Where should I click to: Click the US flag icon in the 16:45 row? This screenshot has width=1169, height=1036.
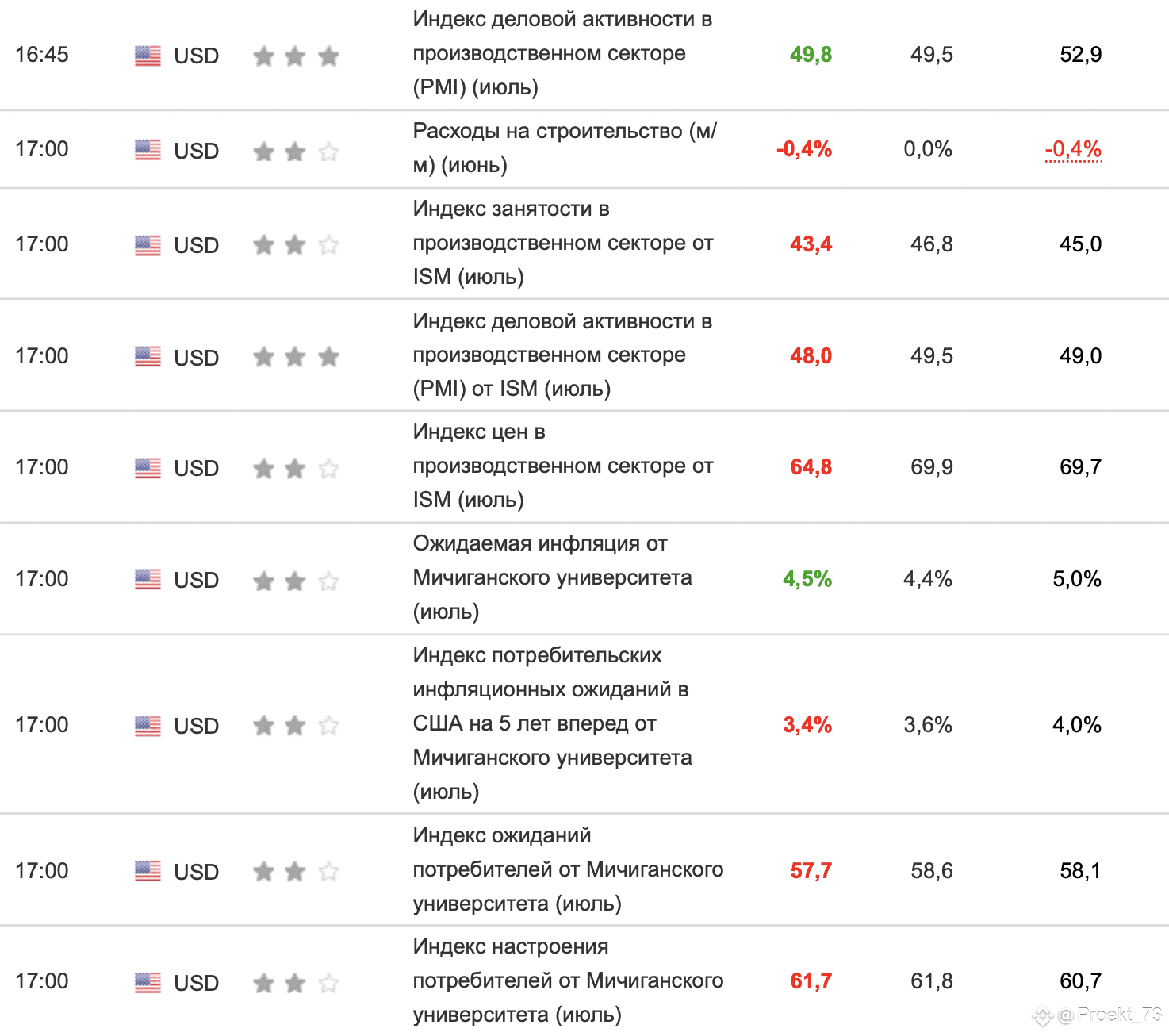[x=148, y=56]
